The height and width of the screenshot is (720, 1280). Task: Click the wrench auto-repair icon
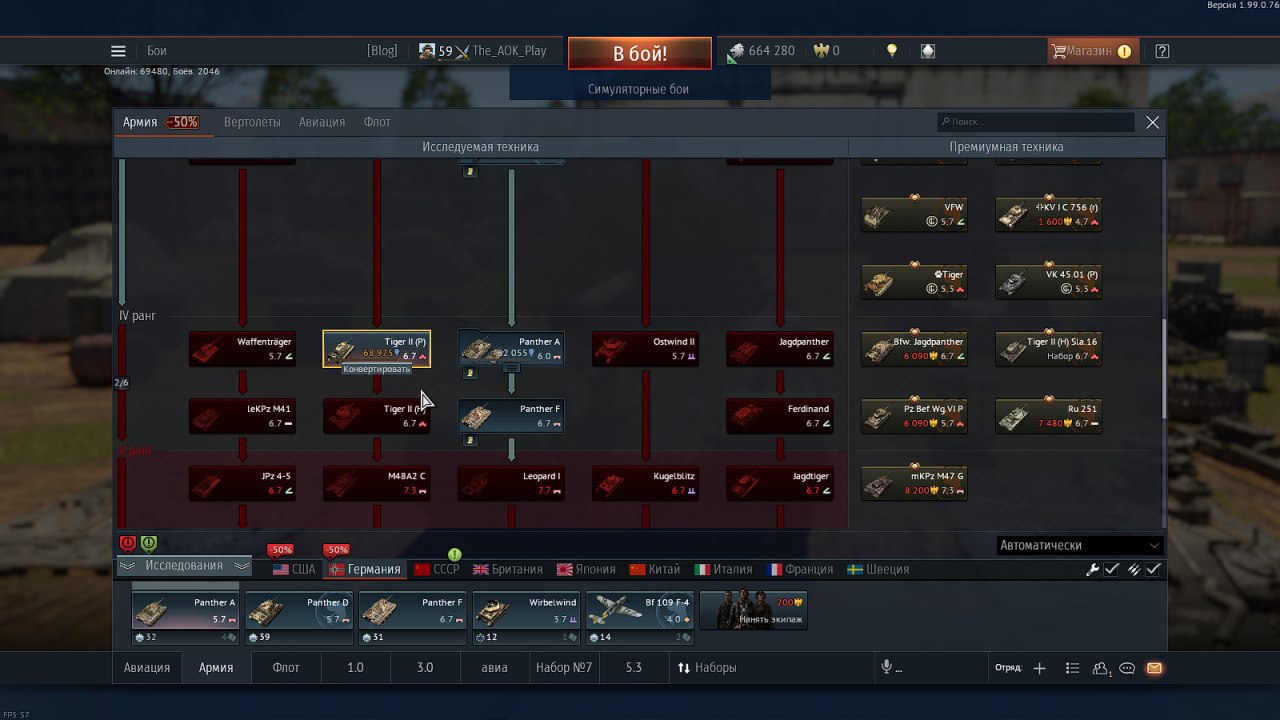point(1093,569)
